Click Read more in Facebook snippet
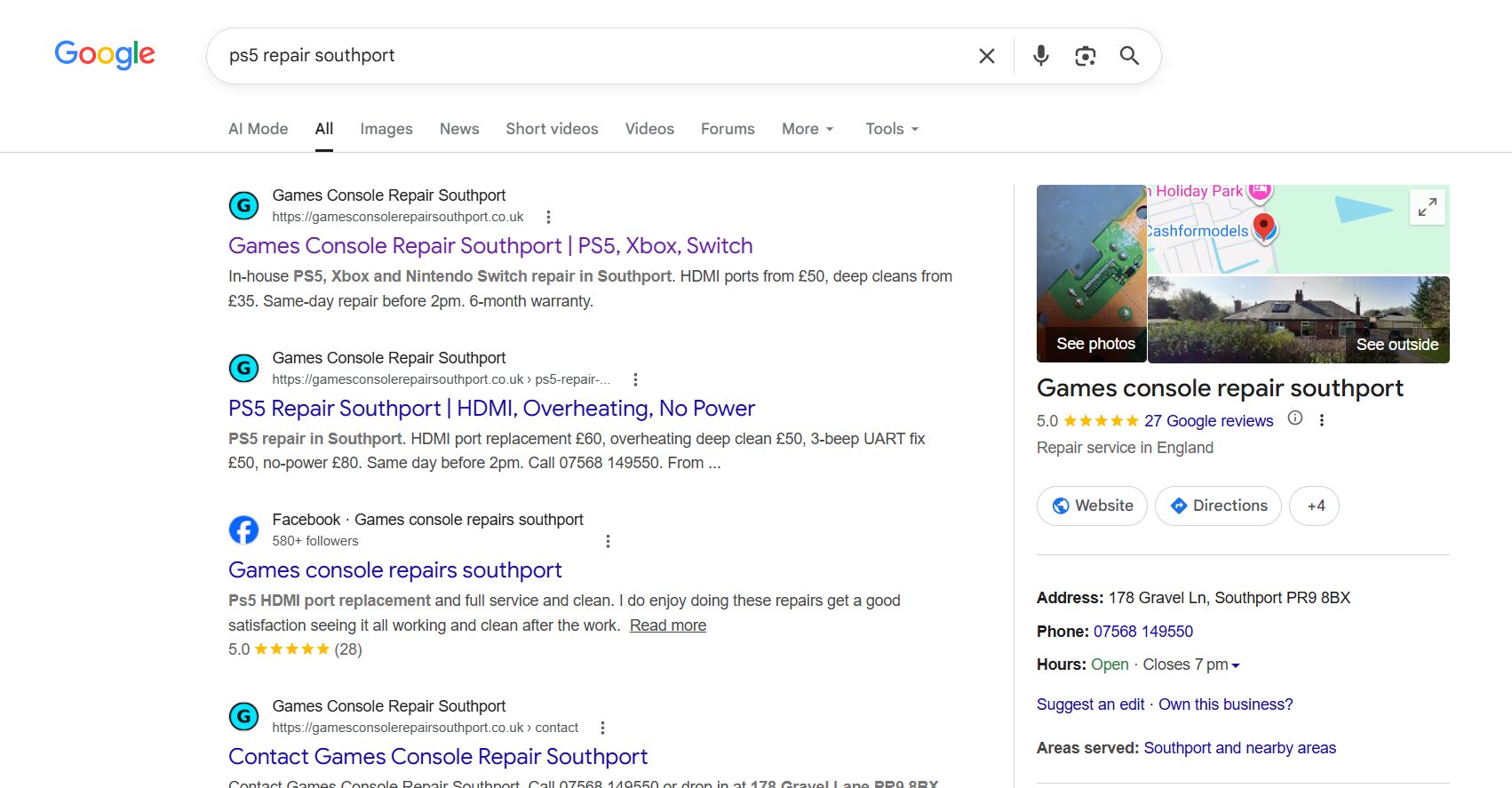1512x788 pixels. coord(668,625)
